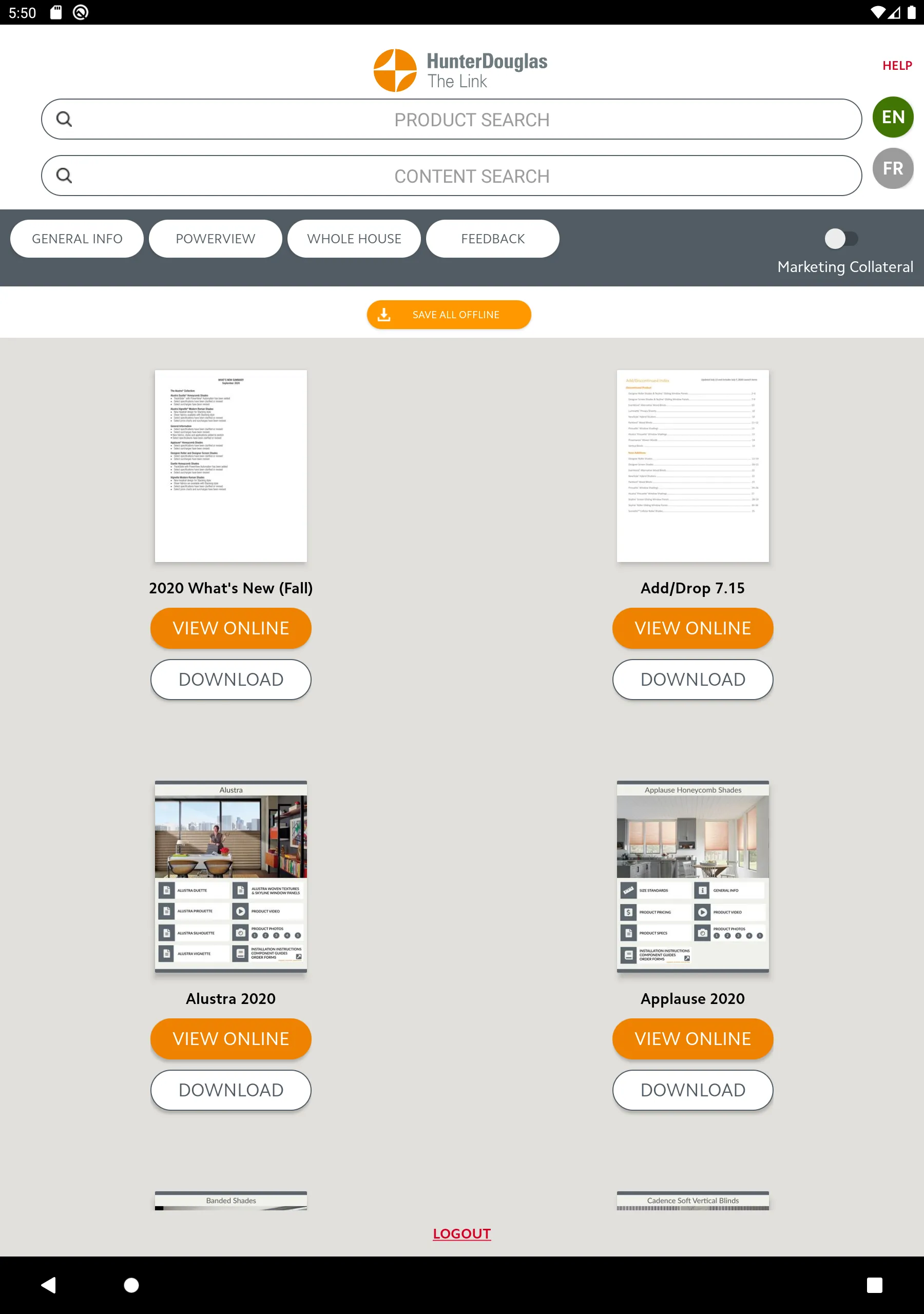
Task: Click the Hunter Douglas logo icon
Action: pyautogui.click(x=395, y=70)
